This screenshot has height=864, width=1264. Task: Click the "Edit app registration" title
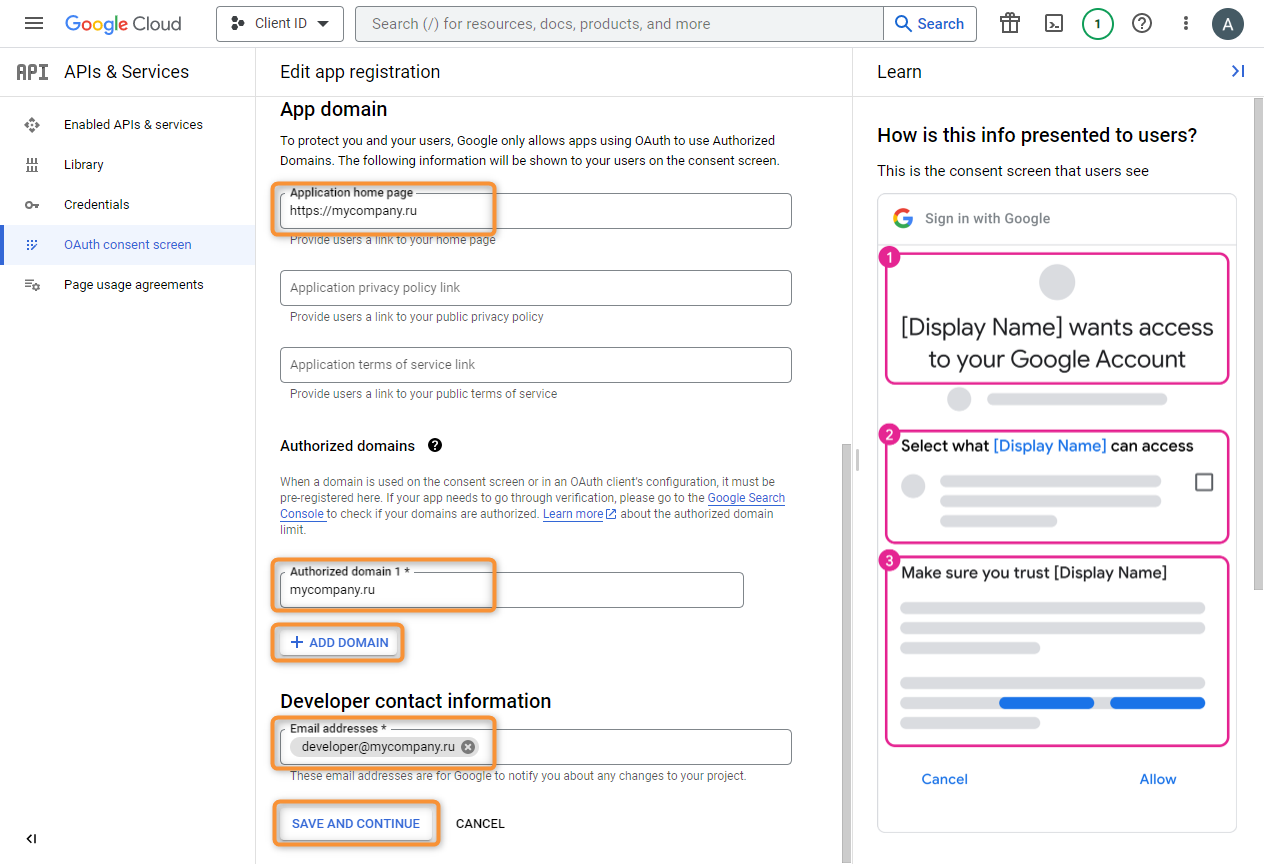tap(360, 72)
